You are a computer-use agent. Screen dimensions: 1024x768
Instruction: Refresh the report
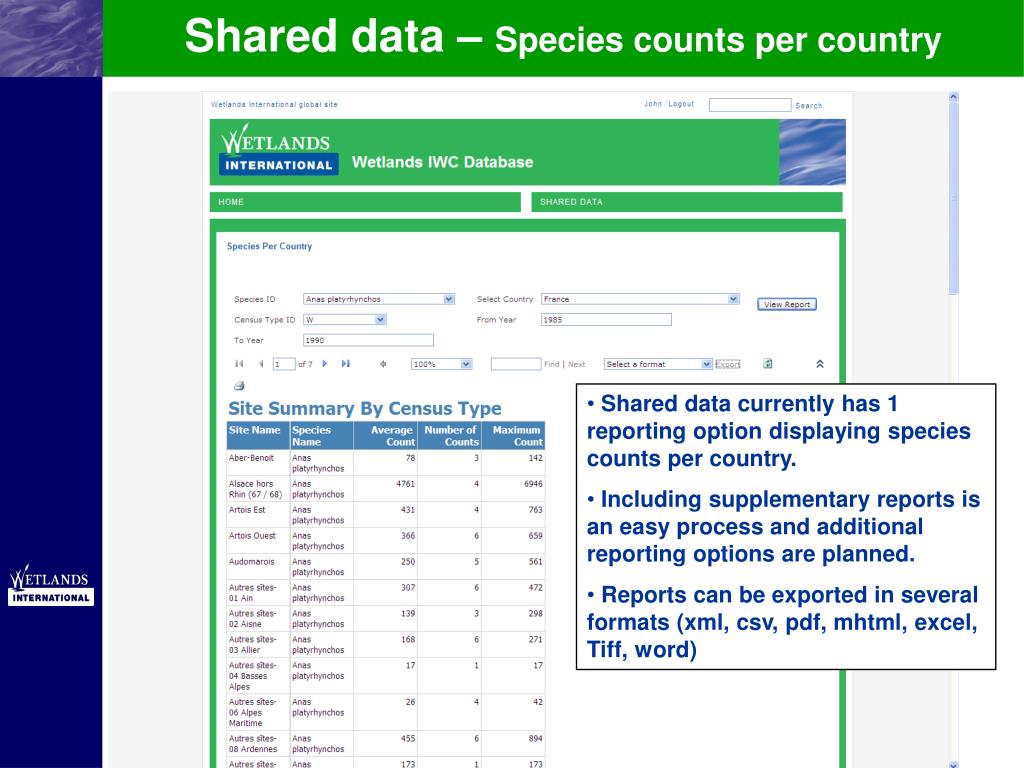point(768,364)
